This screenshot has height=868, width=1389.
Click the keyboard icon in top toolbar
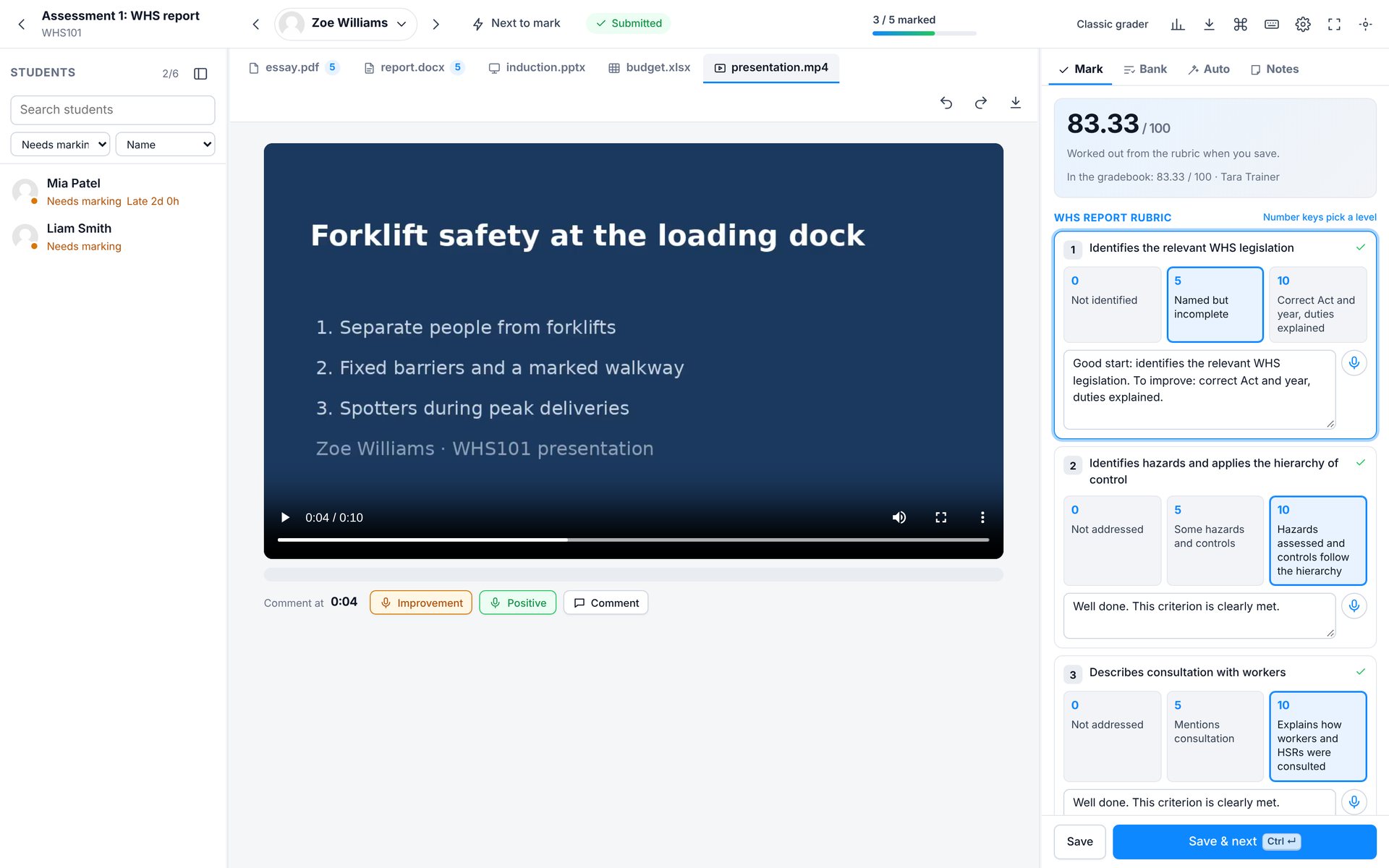[1271, 25]
